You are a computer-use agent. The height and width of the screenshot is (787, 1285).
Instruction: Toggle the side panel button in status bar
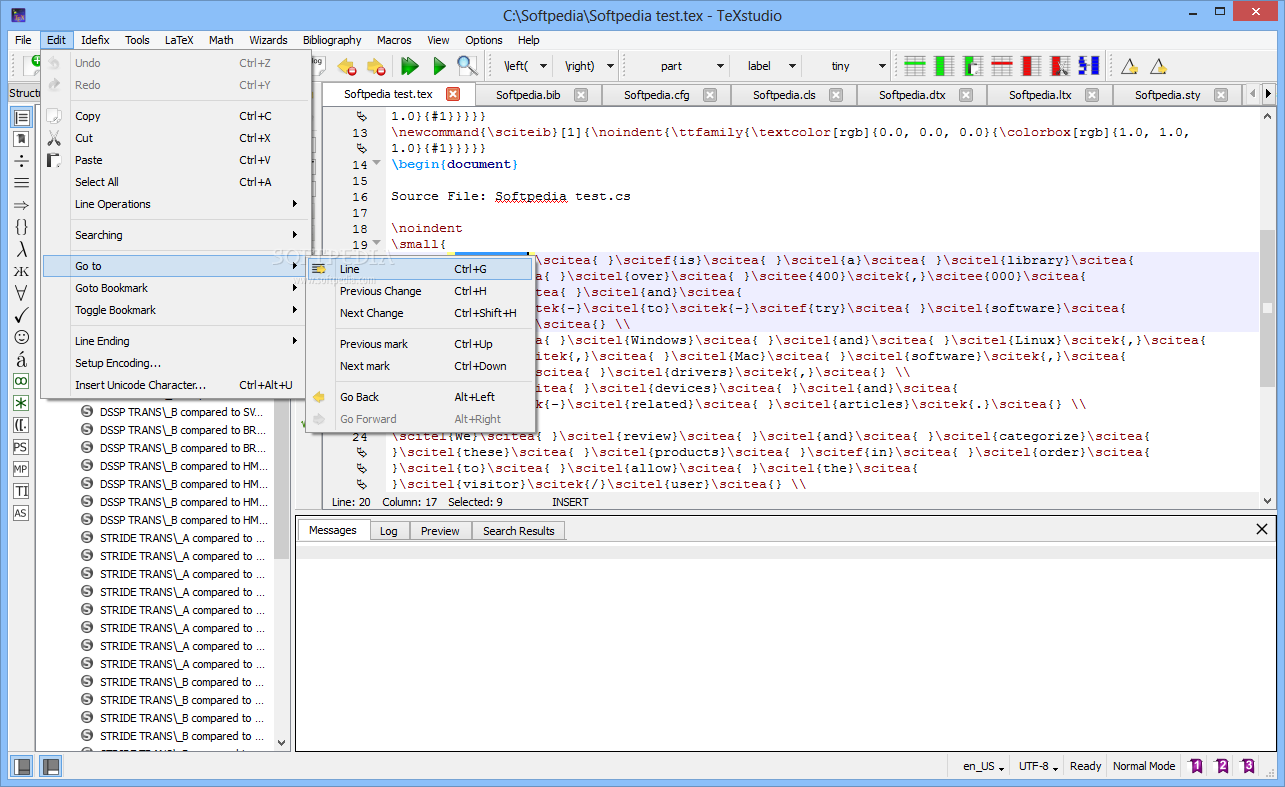click(x=21, y=766)
